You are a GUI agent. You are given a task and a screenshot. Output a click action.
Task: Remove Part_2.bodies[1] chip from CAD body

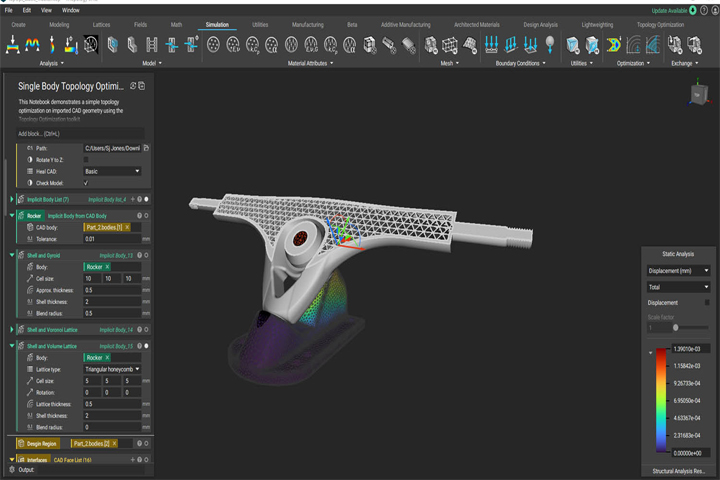(x=127, y=227)
